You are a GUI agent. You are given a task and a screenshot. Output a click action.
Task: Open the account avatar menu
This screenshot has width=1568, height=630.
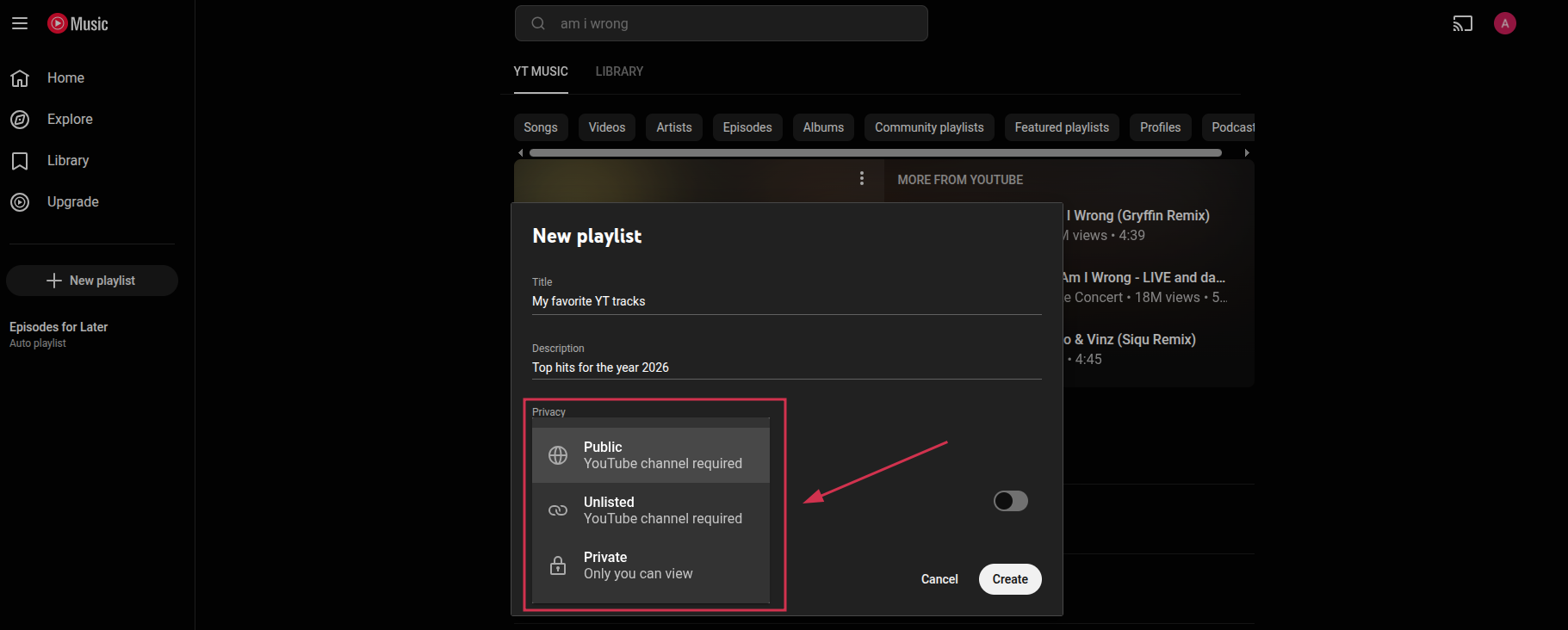(x=1504, y=23)
